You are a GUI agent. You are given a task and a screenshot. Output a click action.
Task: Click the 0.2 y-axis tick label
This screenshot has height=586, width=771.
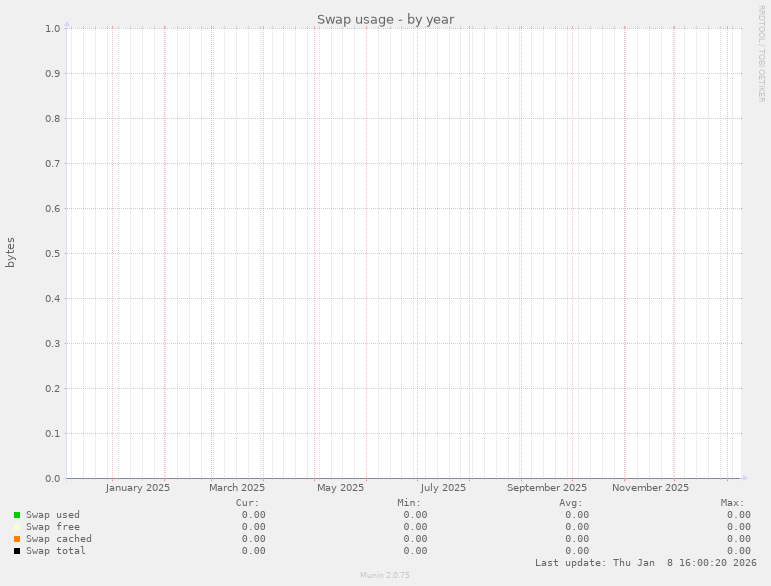tap(53, 389)
